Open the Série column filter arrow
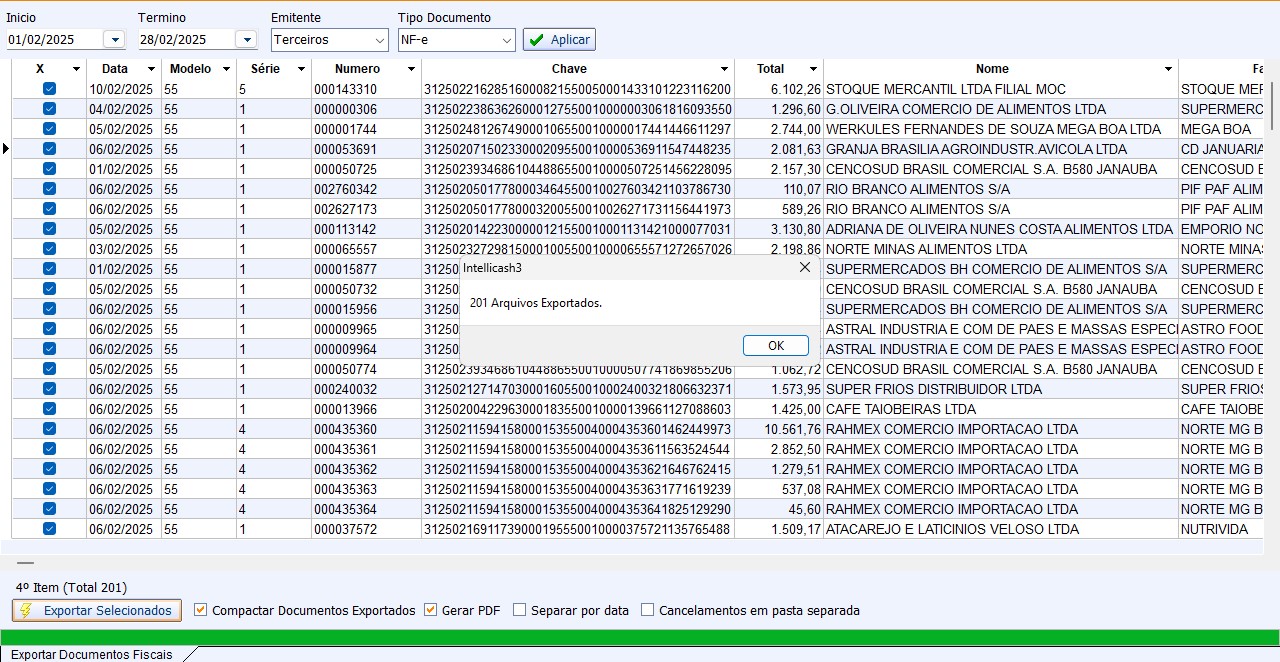The image size is (1280, 662). 301,69
